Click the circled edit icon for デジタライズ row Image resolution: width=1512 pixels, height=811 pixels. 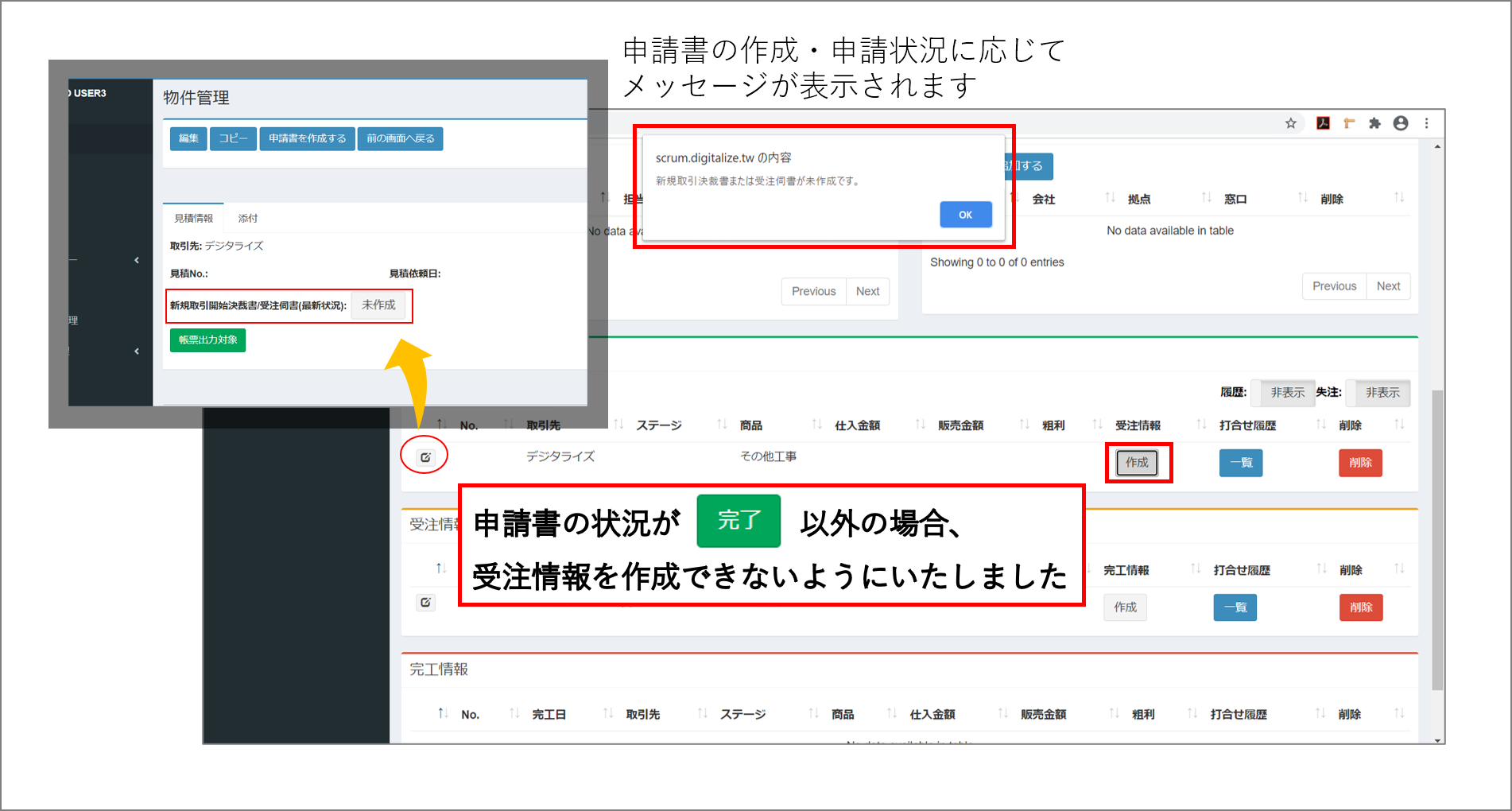pos(425,457)
